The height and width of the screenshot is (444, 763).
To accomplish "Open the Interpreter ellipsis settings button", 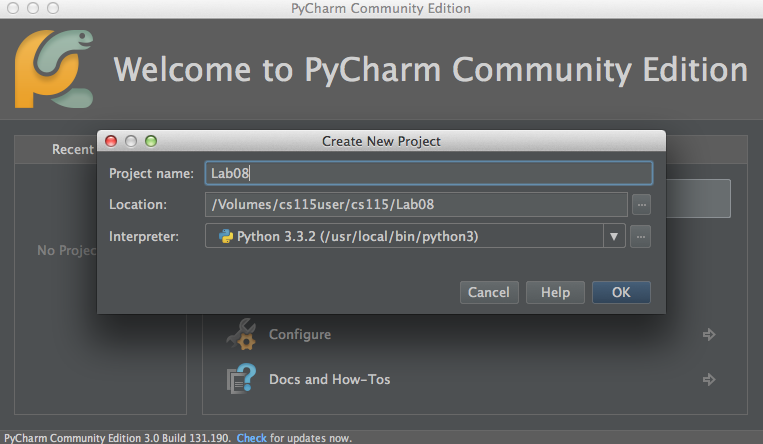I will pyautogui.click(x=641, y=237).
